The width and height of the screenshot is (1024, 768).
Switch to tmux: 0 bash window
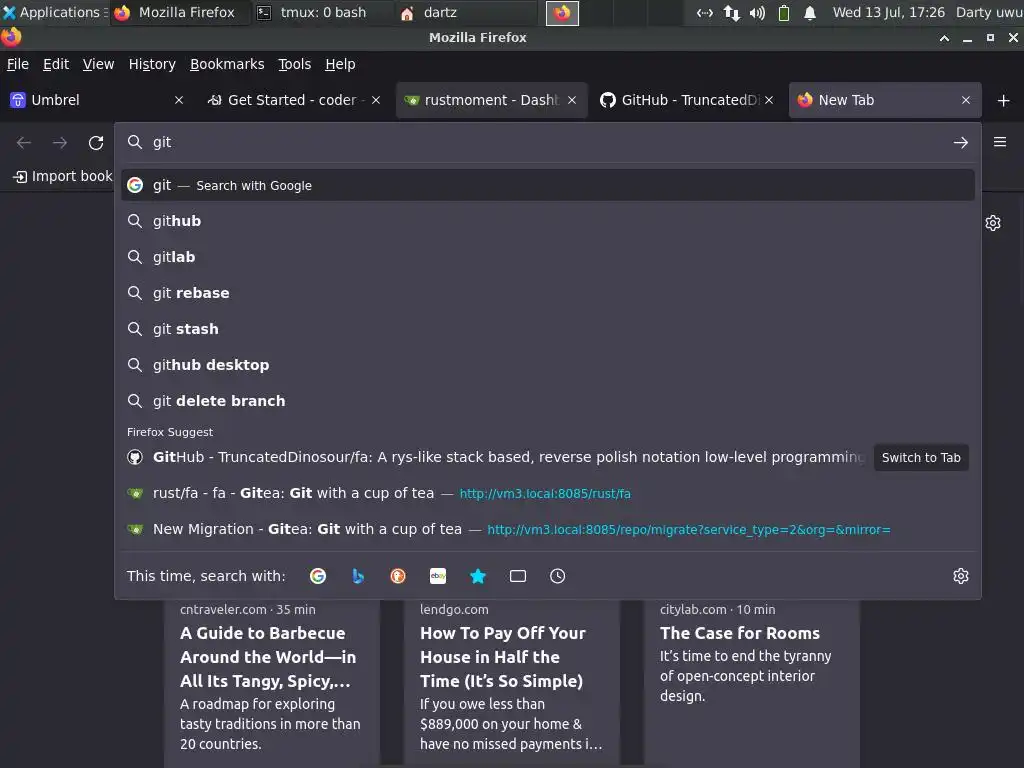point(322,12)
